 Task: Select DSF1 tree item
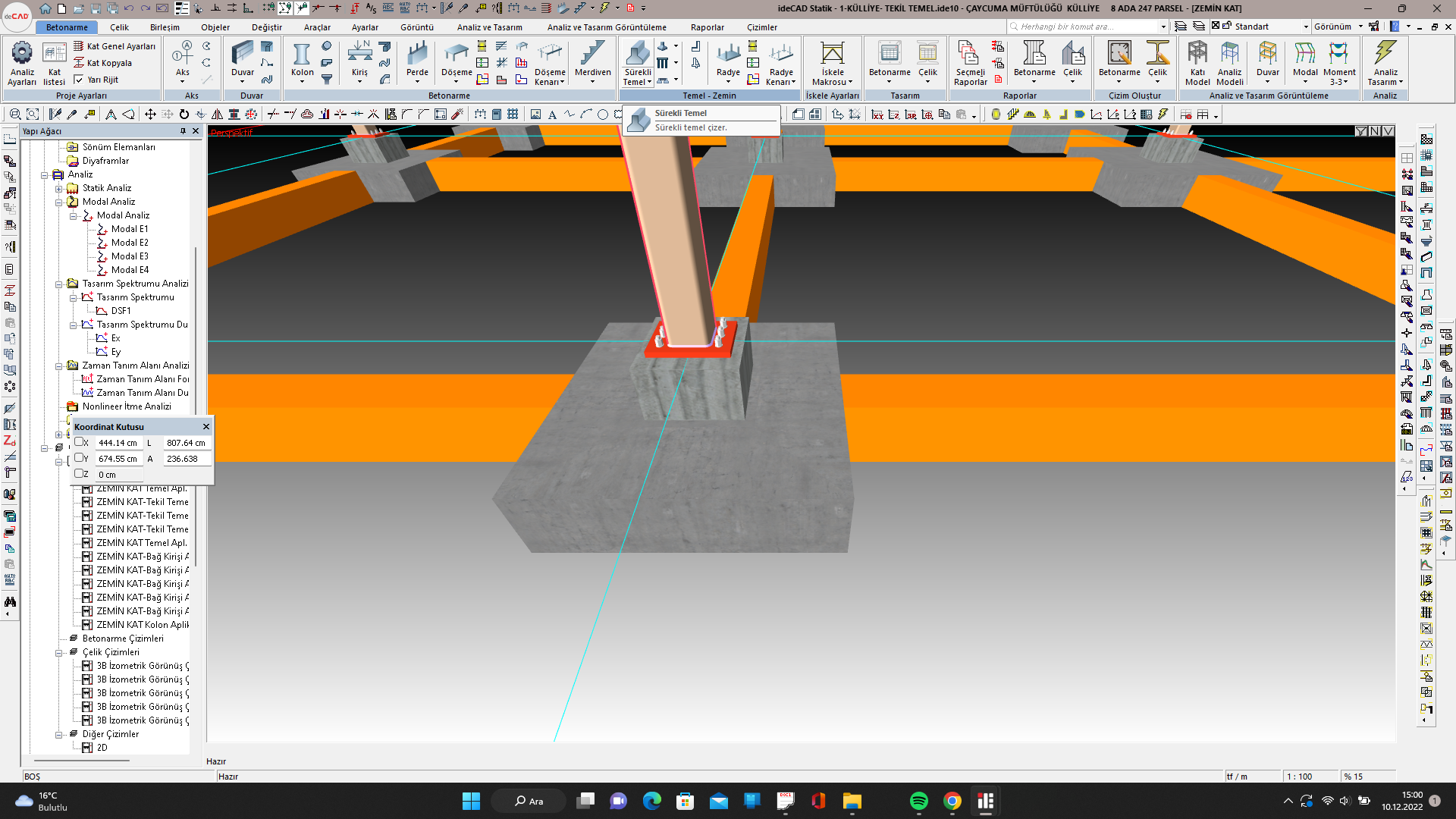pyautogui.click(x=121, y=311)
